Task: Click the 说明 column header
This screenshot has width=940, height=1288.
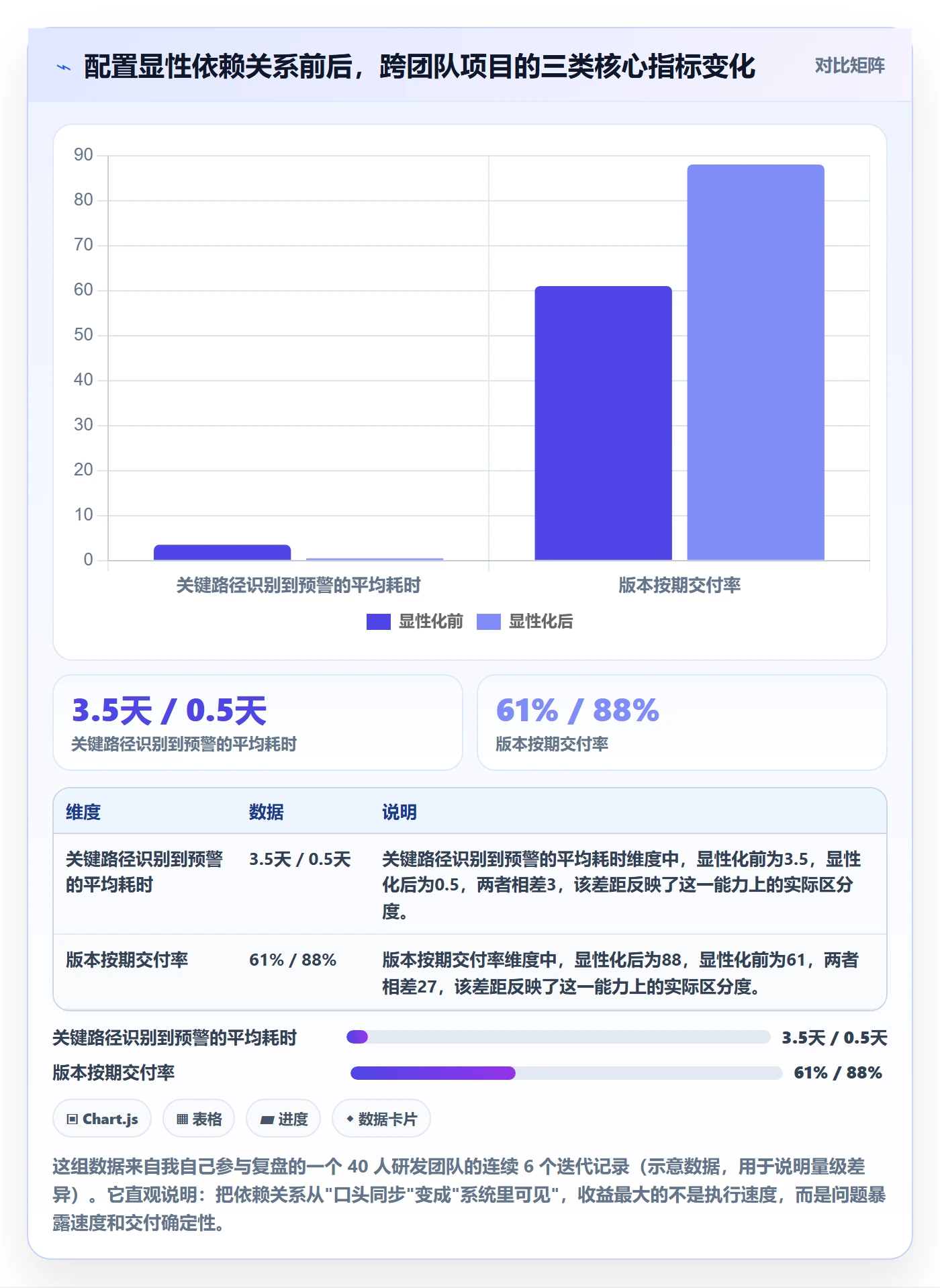Action: [399, 812]
